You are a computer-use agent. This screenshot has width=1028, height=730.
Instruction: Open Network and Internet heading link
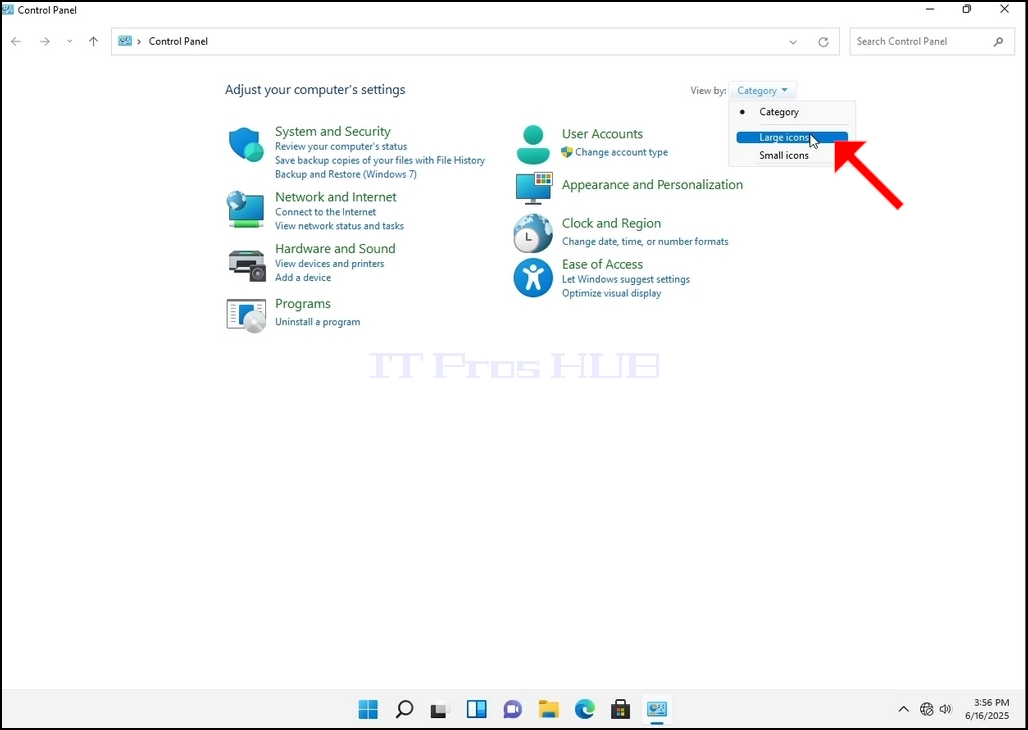coord(336,197)
